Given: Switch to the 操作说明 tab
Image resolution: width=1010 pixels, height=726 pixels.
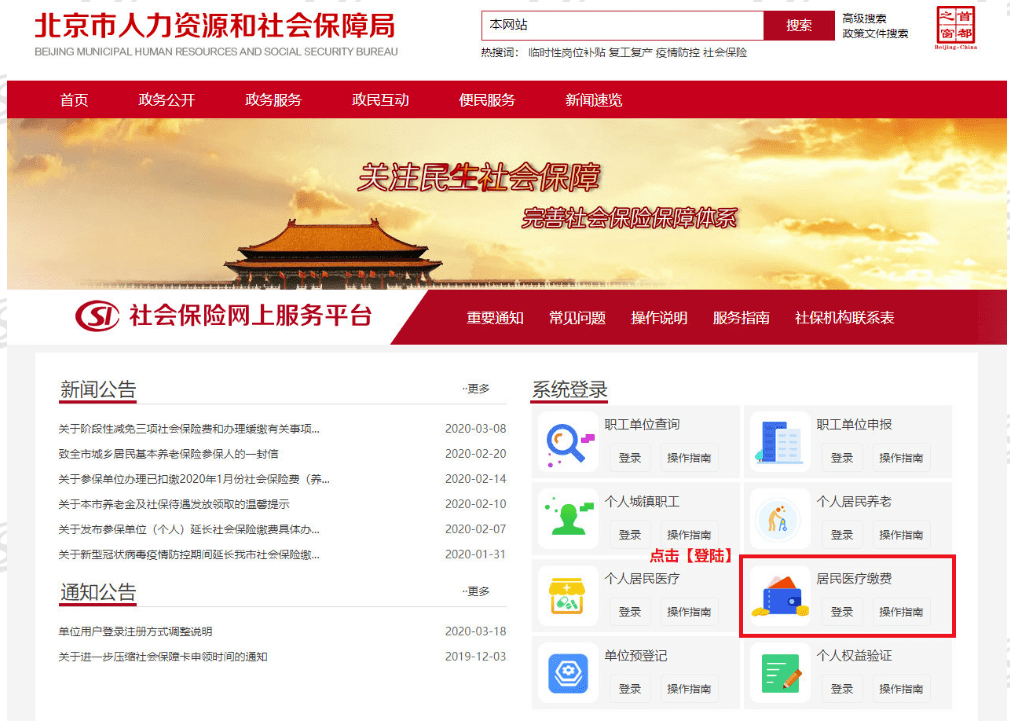Looking at the screenshot, I should coord(659,318).
